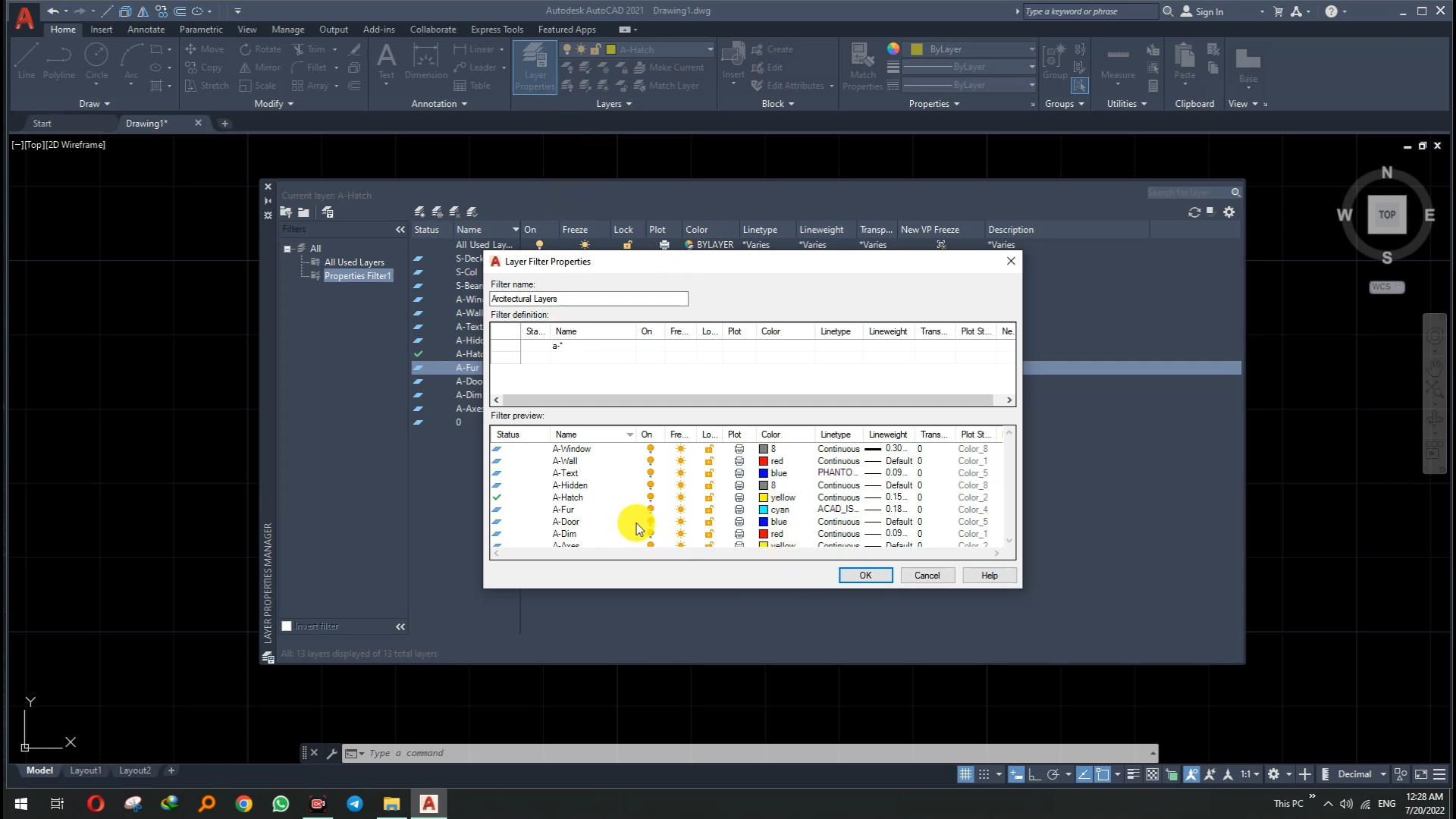Open the Insert ribbon tab

click(x=101, y=30)
